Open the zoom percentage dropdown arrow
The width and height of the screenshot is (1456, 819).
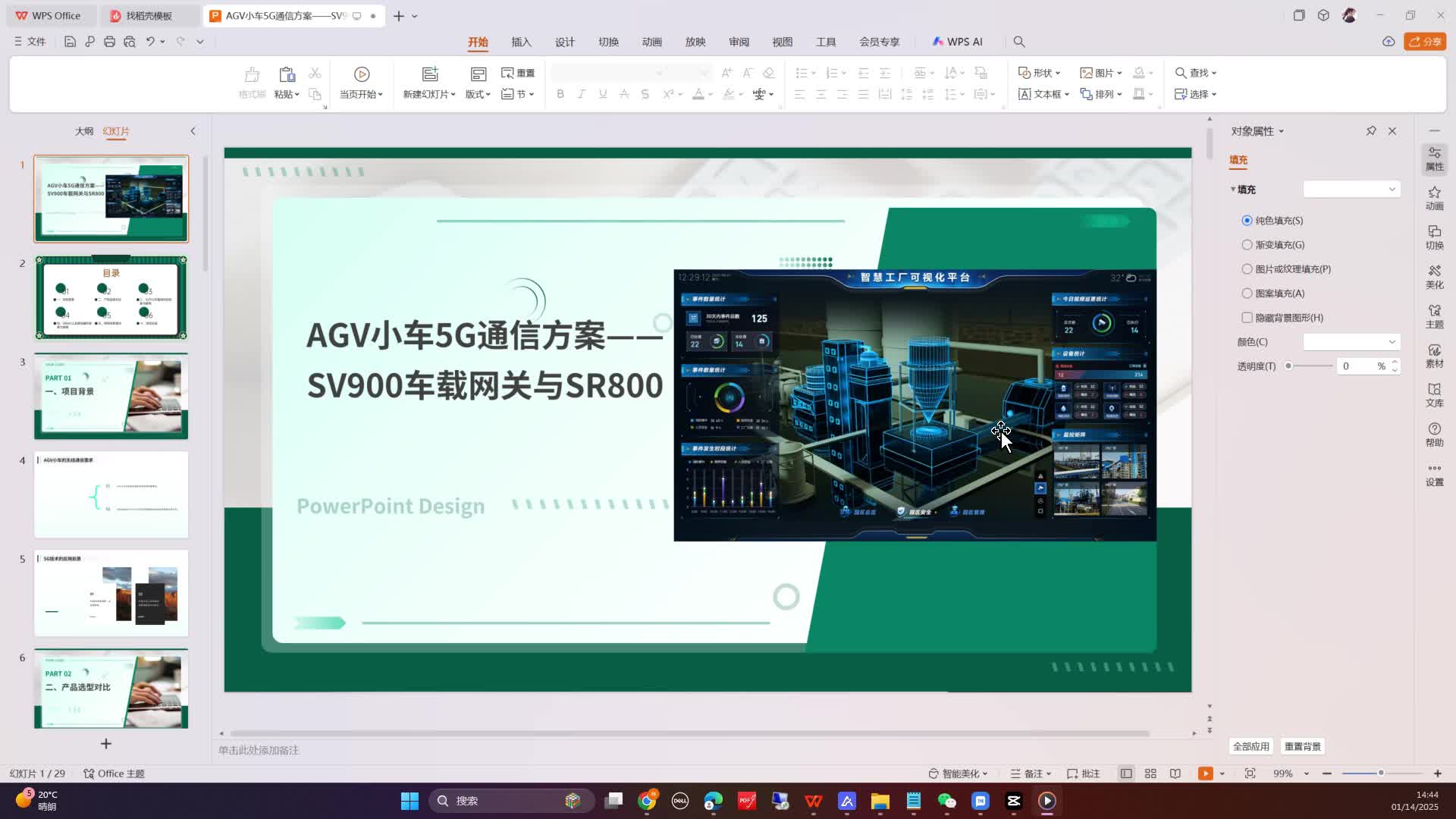pyautogui.click(x=1306, y=773)
